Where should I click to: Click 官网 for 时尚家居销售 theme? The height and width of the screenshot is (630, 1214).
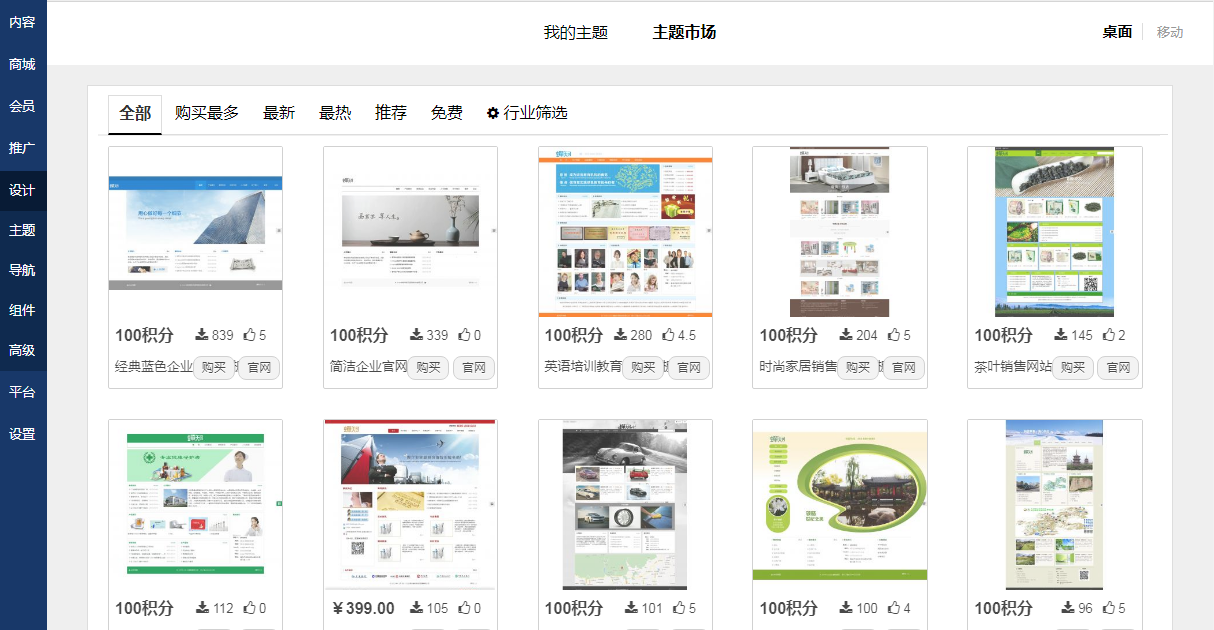903,367
